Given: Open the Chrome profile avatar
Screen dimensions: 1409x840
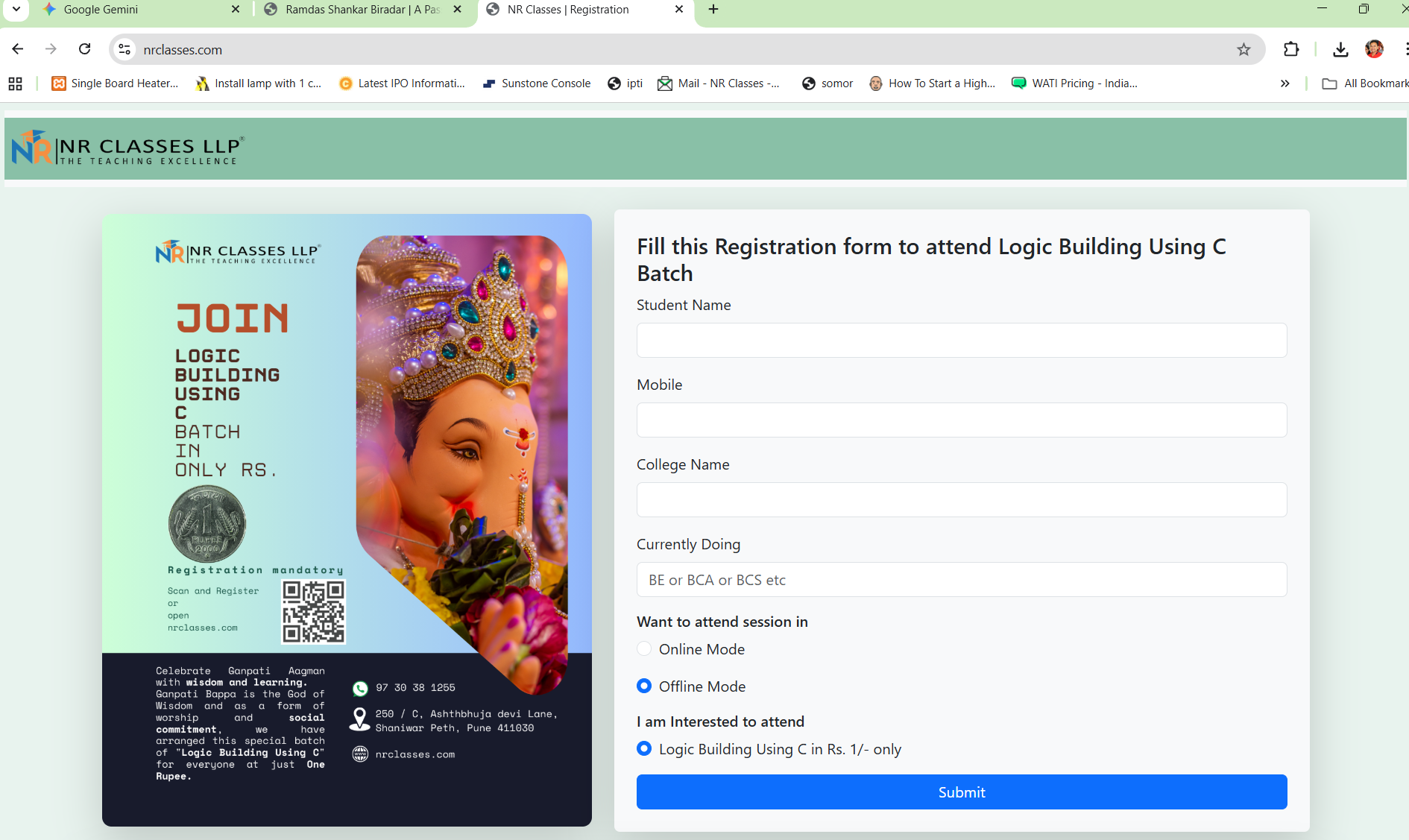Looking at the screenshot, I should tap(1374, 49).
